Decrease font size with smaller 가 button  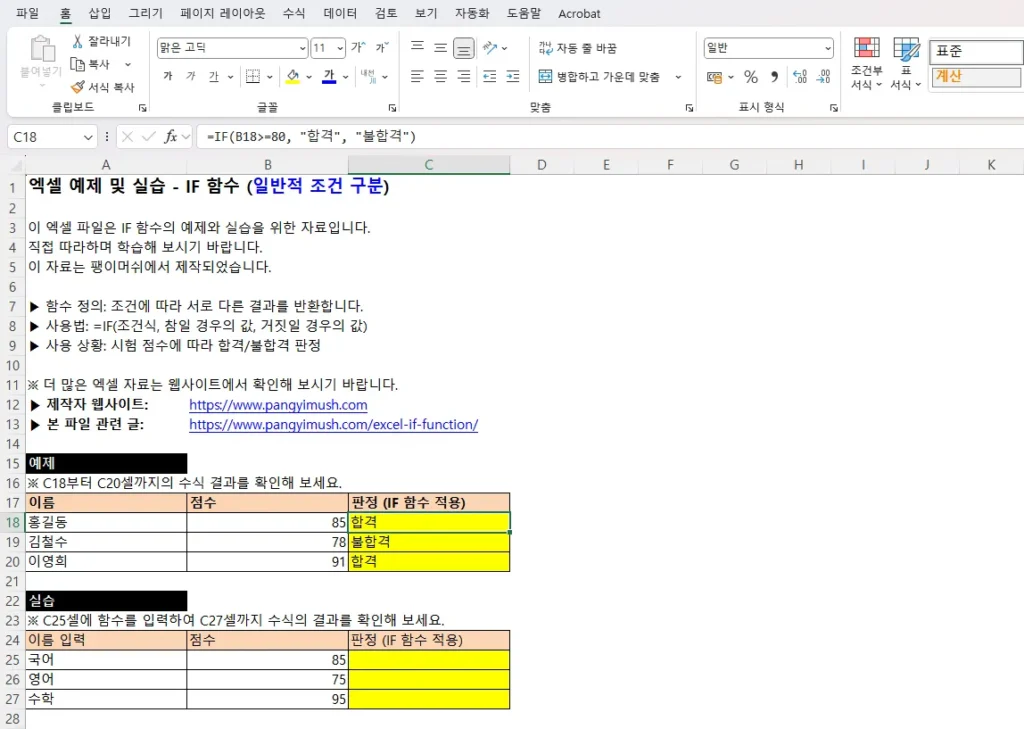[381, 48]
